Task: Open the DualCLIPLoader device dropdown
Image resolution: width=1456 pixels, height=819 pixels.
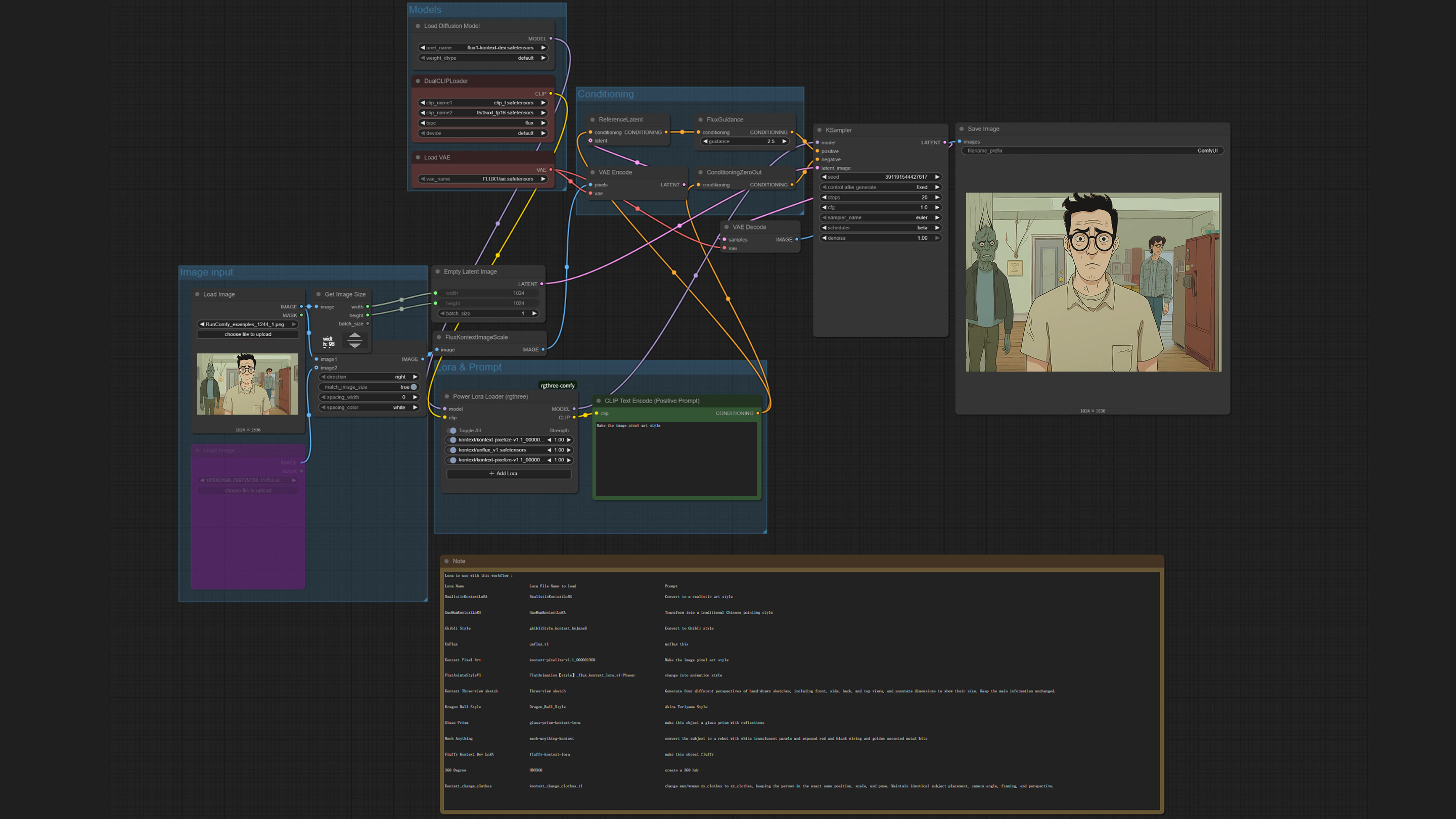Action: tap(483, 133)
